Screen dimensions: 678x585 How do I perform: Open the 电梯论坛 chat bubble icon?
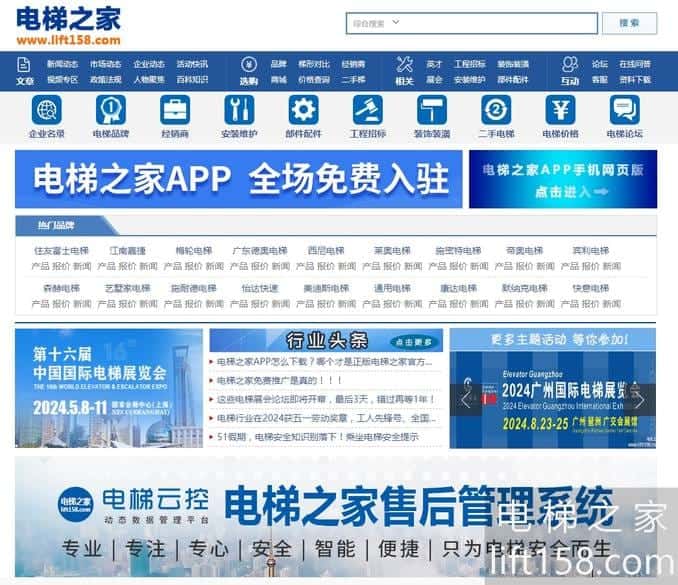coord(624,110)
